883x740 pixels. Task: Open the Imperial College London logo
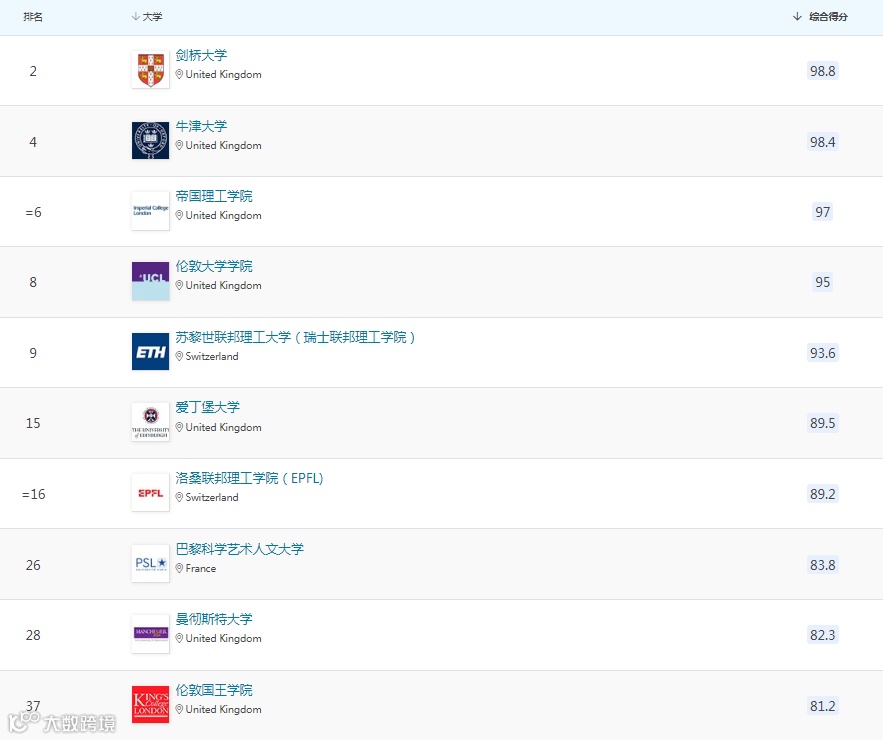[150, 211]
